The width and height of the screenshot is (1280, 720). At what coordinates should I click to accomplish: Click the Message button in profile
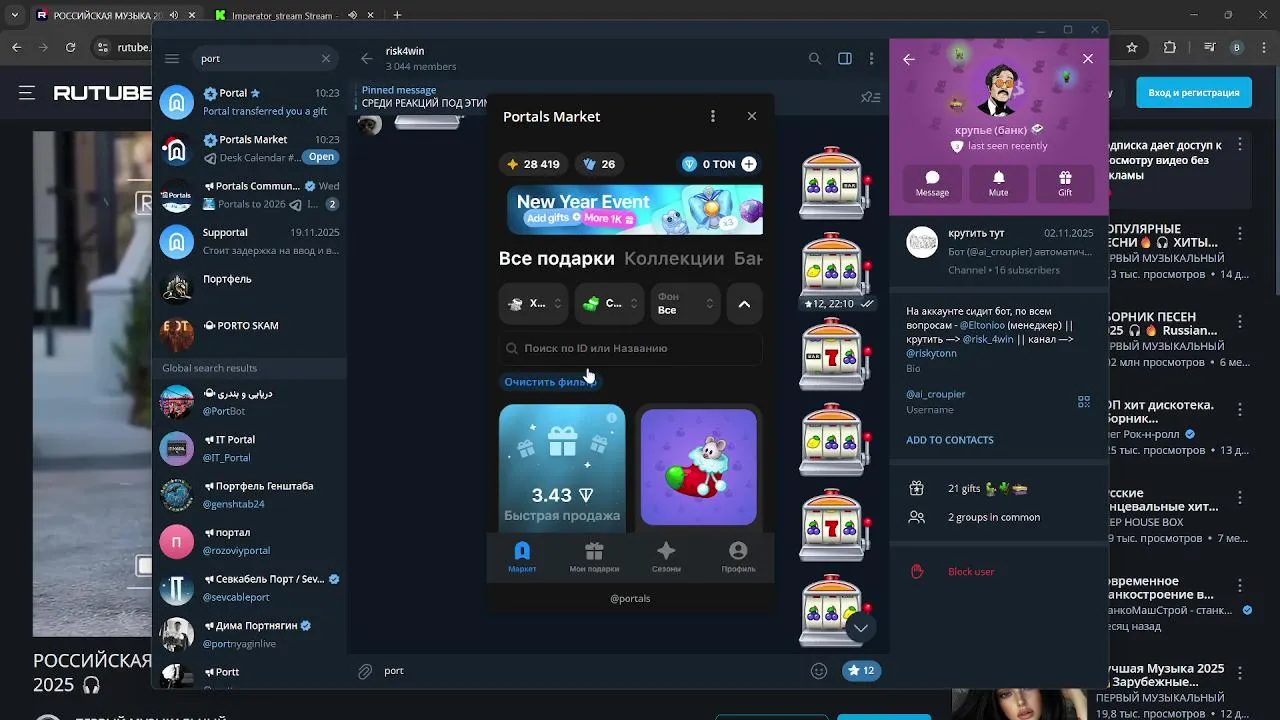point(932,183)
